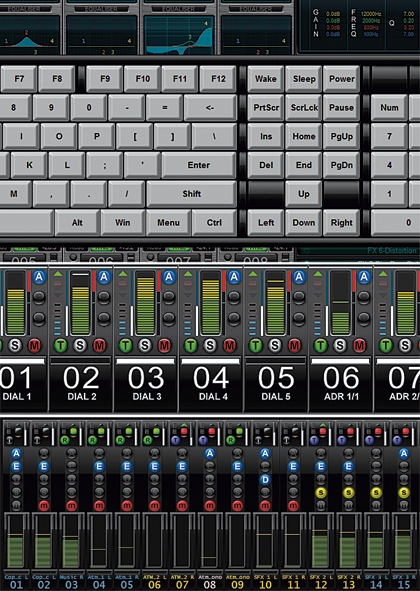This screenshot has height=591, width=420.
Task: Mute the DIAL 2 channel
Action: [x=100, y=345]
